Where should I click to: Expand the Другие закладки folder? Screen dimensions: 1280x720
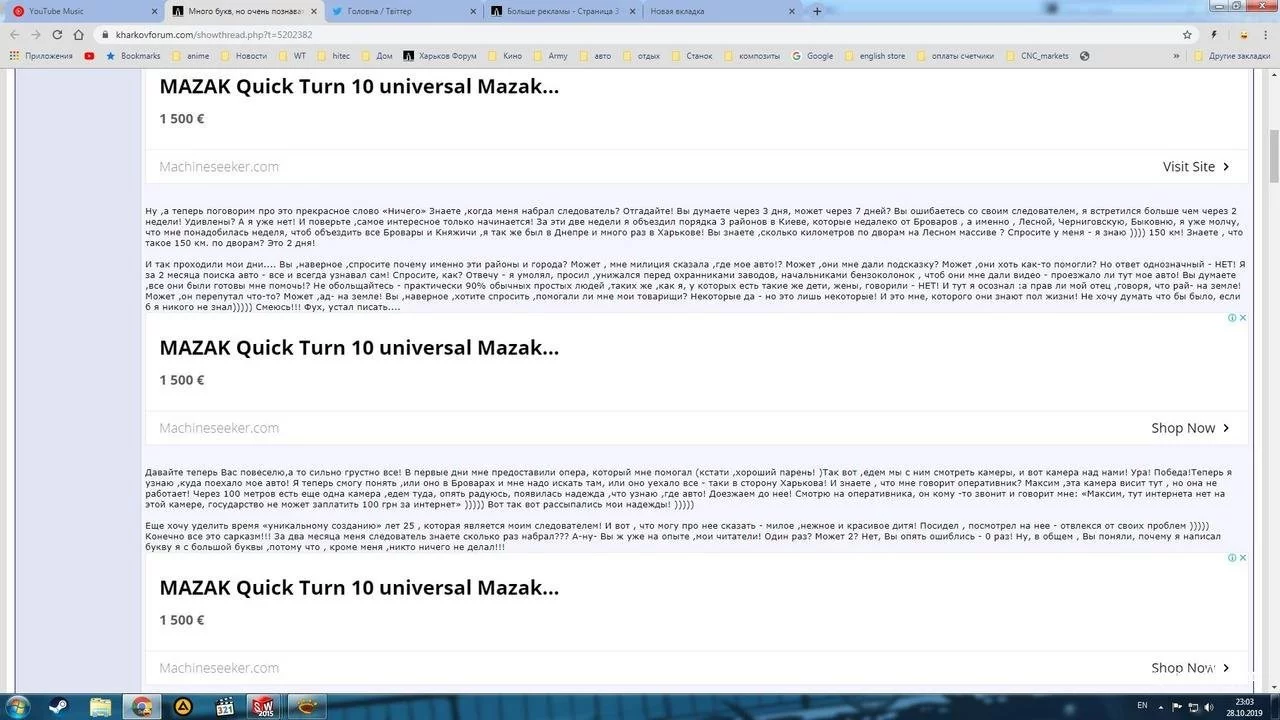click(1232, 56)
